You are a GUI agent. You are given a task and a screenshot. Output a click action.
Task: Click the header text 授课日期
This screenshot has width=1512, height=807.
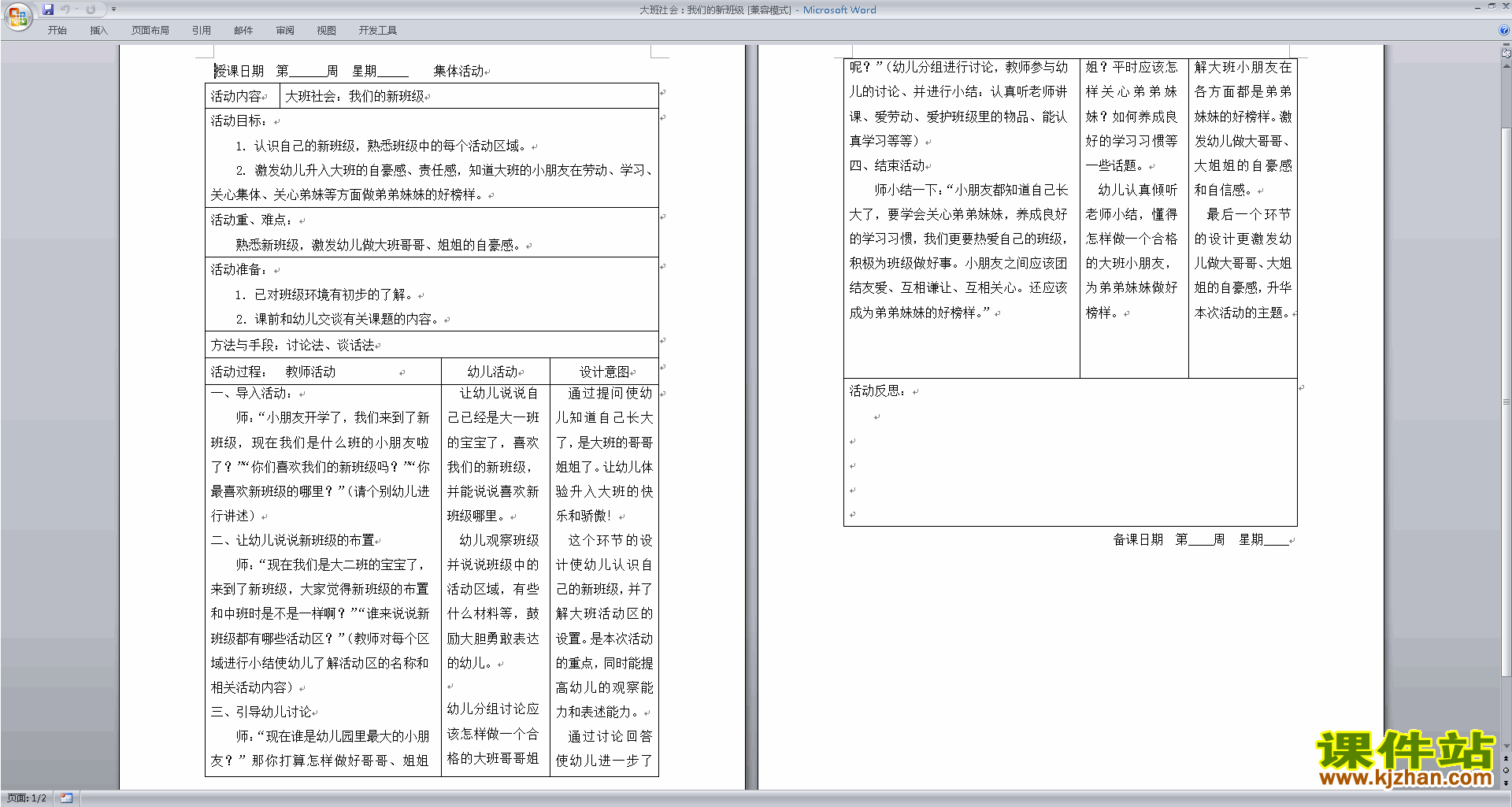tap(239, 71)
